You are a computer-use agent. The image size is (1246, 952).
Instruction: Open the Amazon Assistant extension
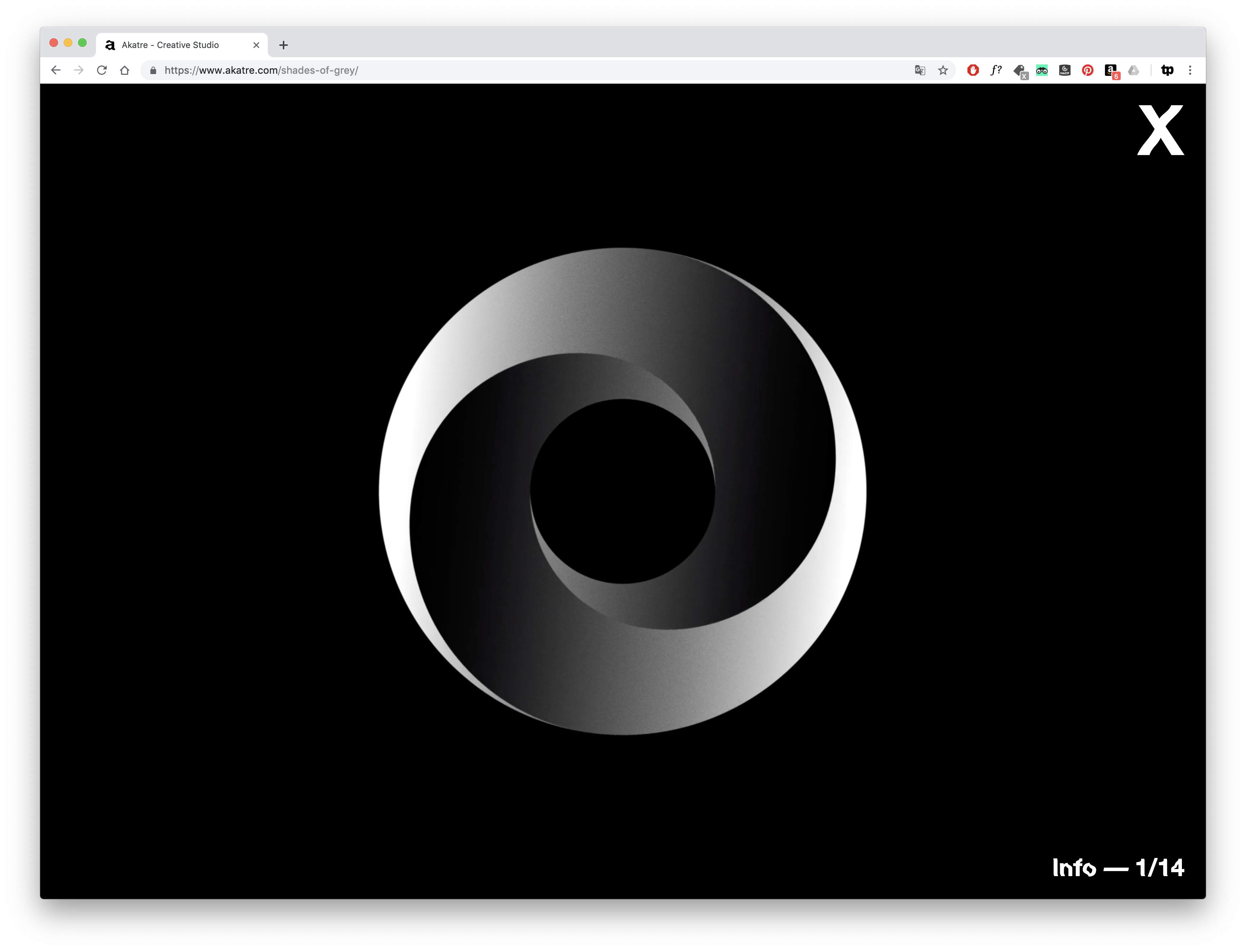click(1111, 70)
